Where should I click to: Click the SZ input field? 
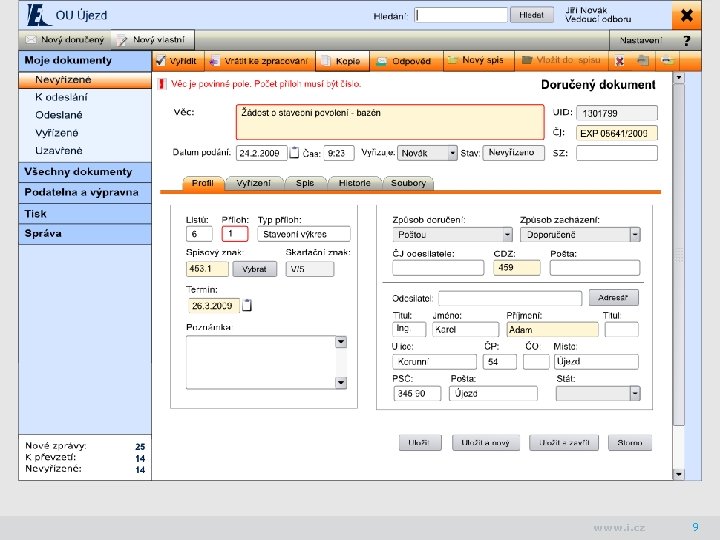617,153
